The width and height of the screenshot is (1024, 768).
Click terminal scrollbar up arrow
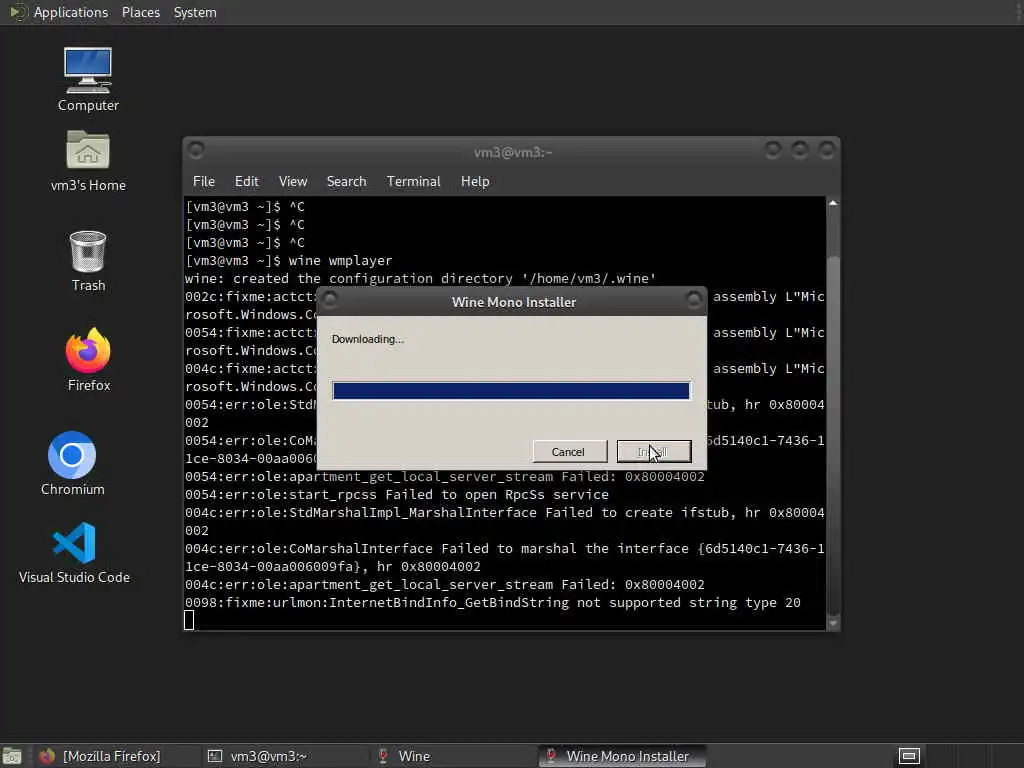pyautogui.click(x=833, y=203)
